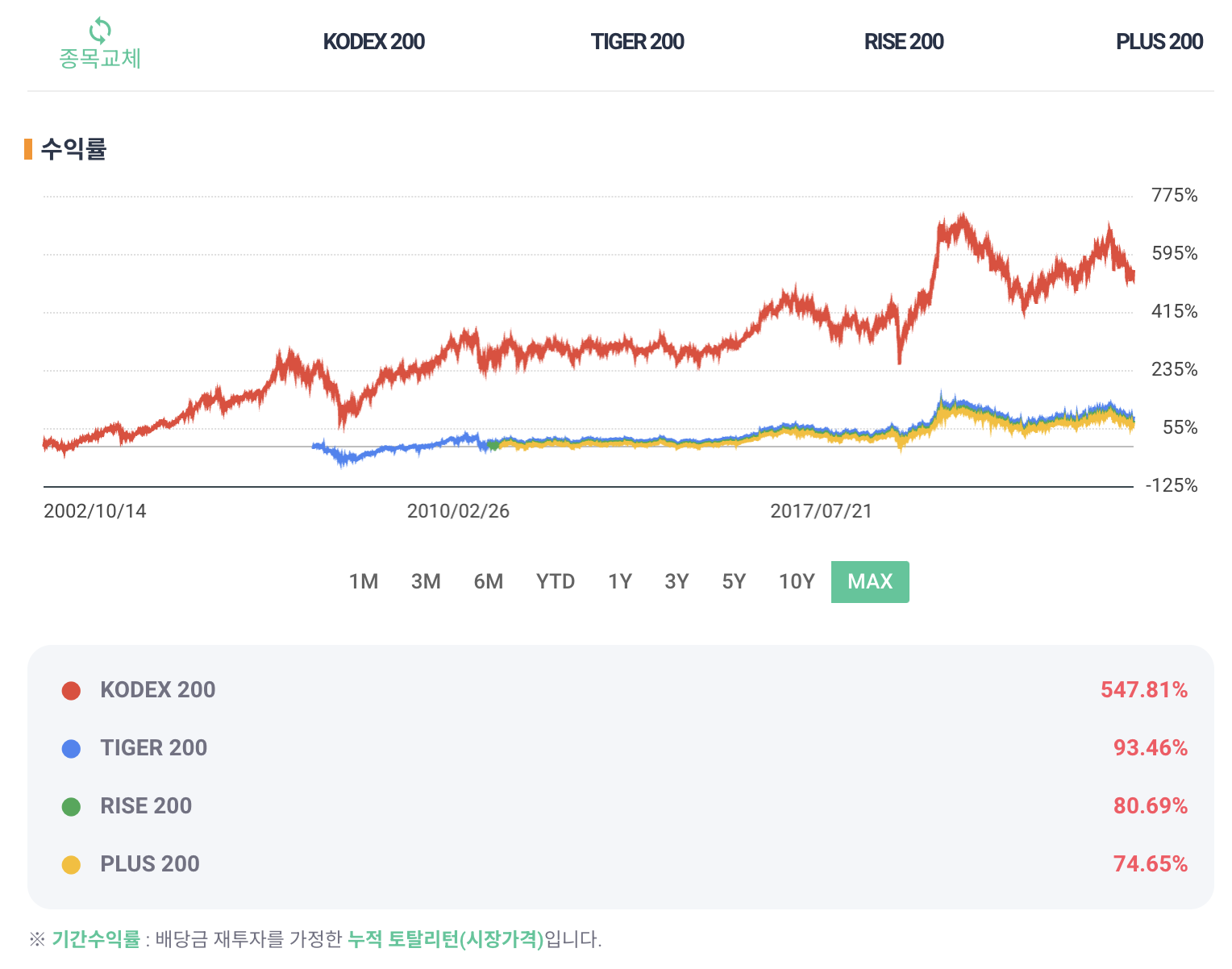This screenshot has width=1232, height=969.
Task: Select the RISE 200 header
Action: tap(904, 42)
